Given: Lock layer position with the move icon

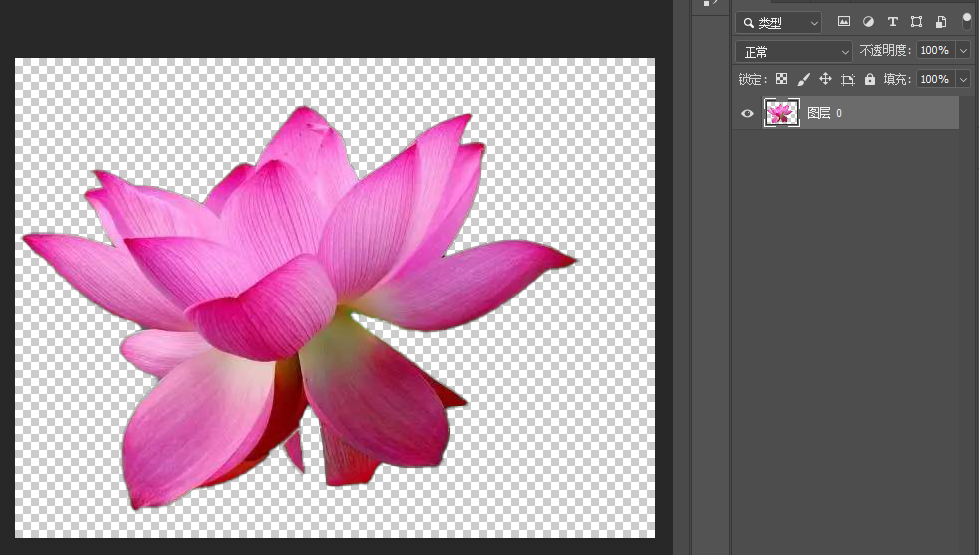Looking at the screenshot, I should [825, 79].
